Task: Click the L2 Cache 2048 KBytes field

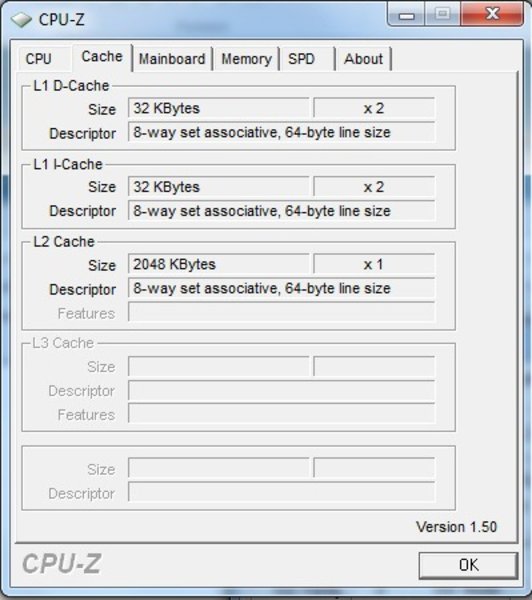Action: (219, 264)
